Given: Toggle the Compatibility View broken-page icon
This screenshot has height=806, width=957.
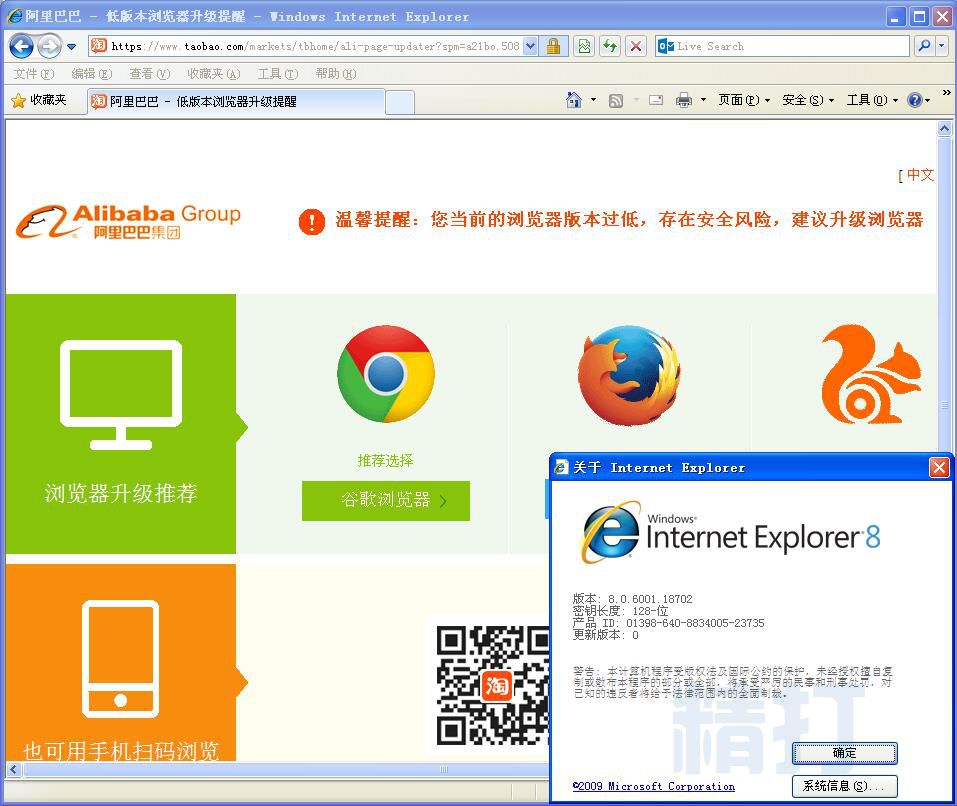Looking at the screenshot, I should [x=584, y=46].
